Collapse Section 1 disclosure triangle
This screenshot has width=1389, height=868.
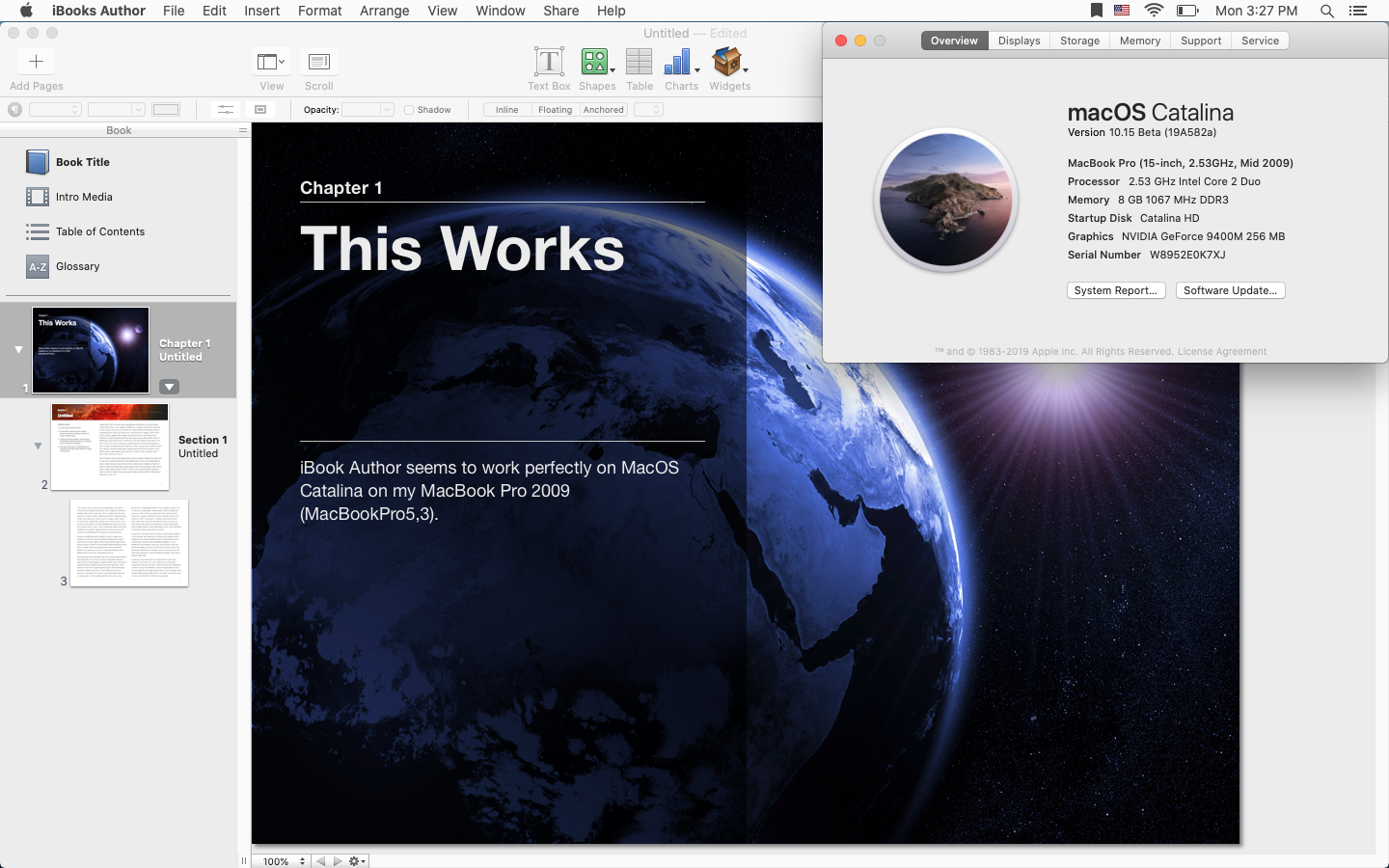pos(38,446)
